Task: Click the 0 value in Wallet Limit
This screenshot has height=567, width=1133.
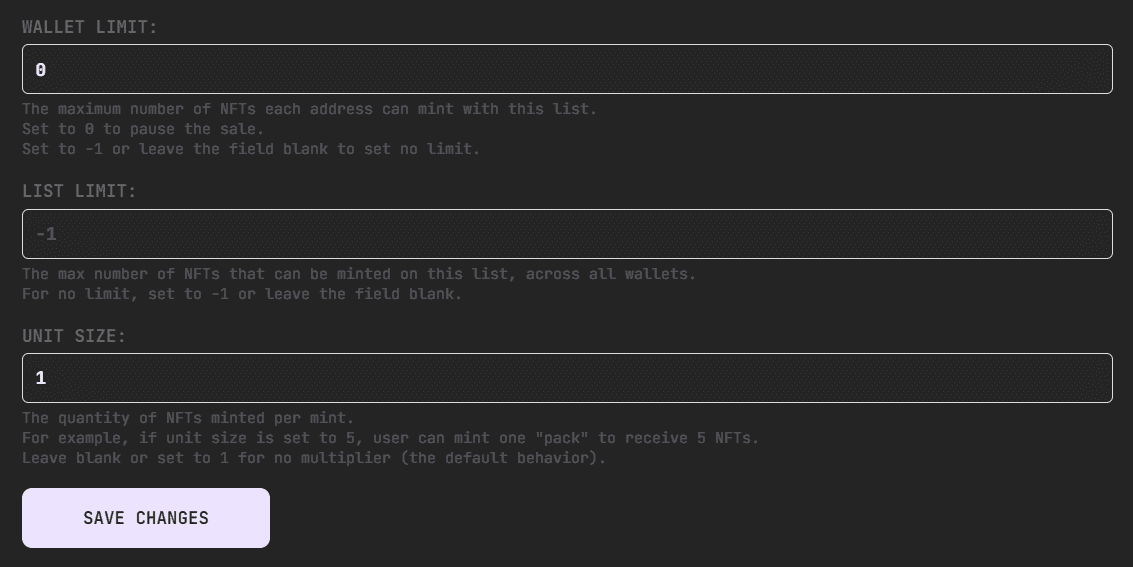Action: coord(41,70)
